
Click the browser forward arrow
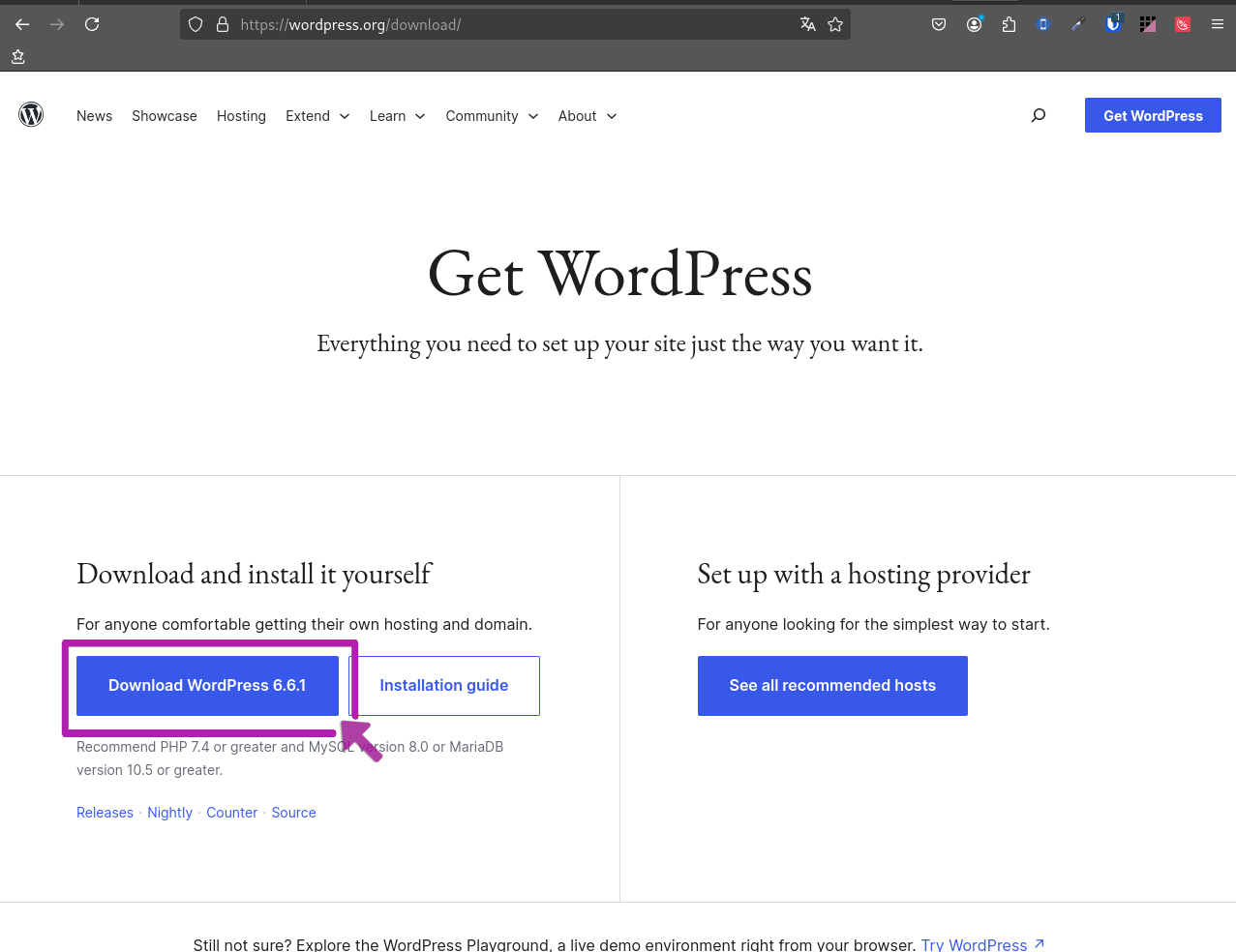(57, 24)
